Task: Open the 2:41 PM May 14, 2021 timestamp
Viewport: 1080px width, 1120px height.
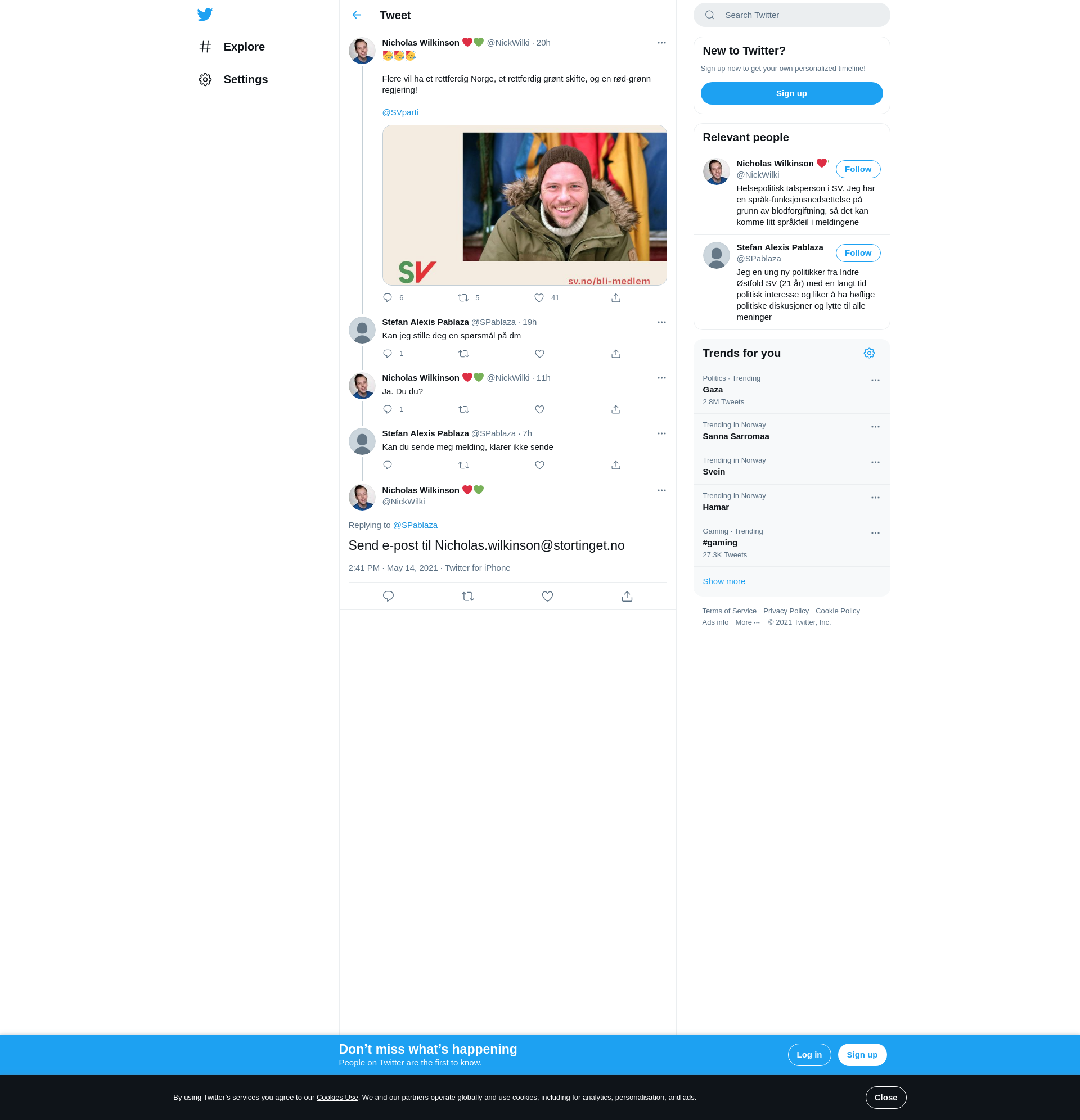Action: [x=393, y=567]
